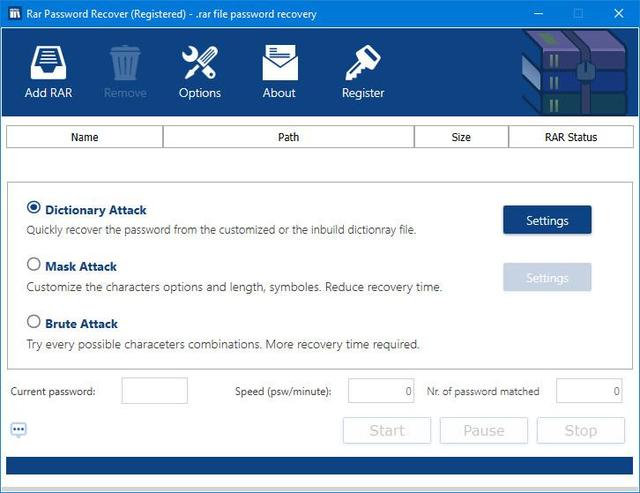This screenshot has height=493, width=640.
Task: Click the Remove trash can icon
Action: coord(125,64)
